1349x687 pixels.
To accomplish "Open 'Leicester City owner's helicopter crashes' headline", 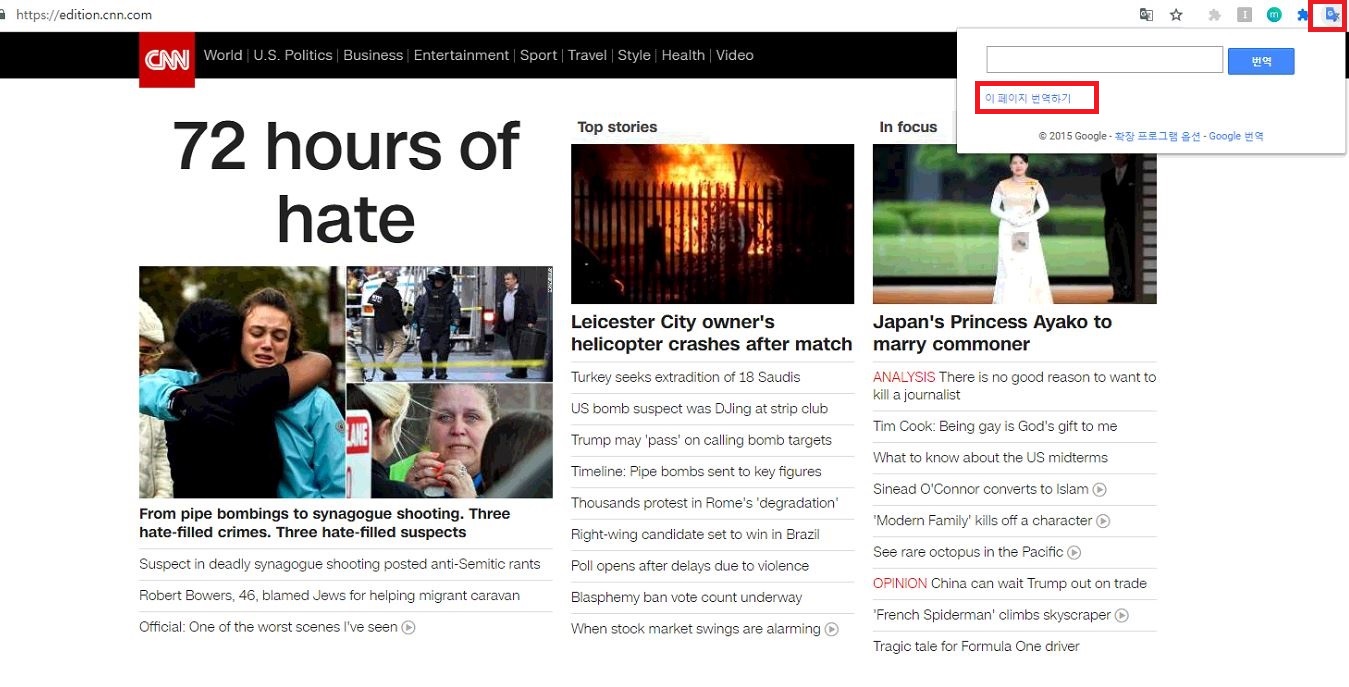I will click(712, 333).
